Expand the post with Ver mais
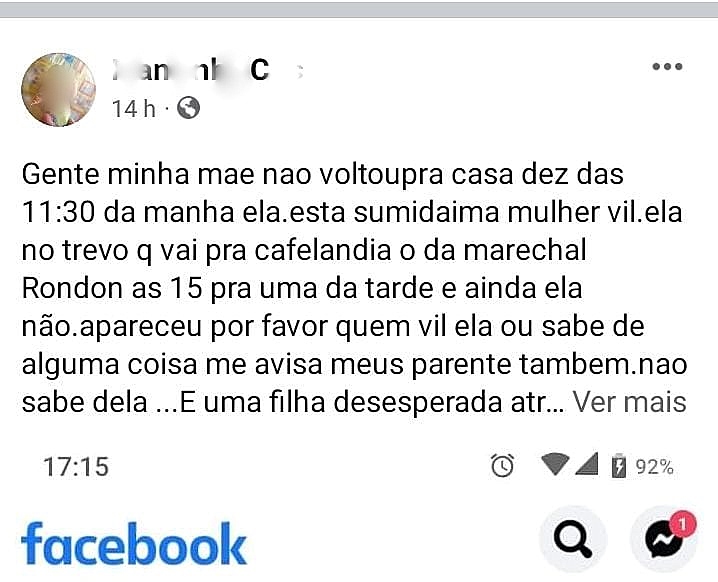This screenshot has height=582, width=718. click(x=629, y=402)
